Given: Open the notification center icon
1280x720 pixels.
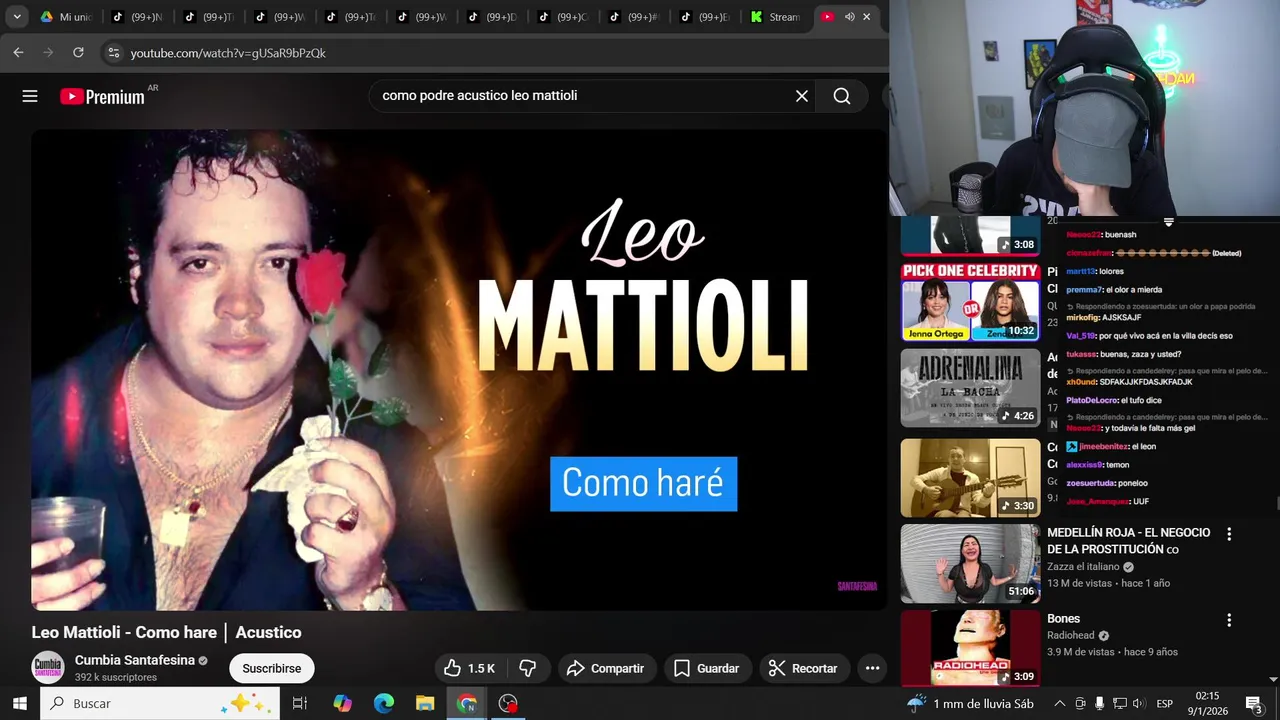Looking at the screenshot, I should tap(1253, 703).
